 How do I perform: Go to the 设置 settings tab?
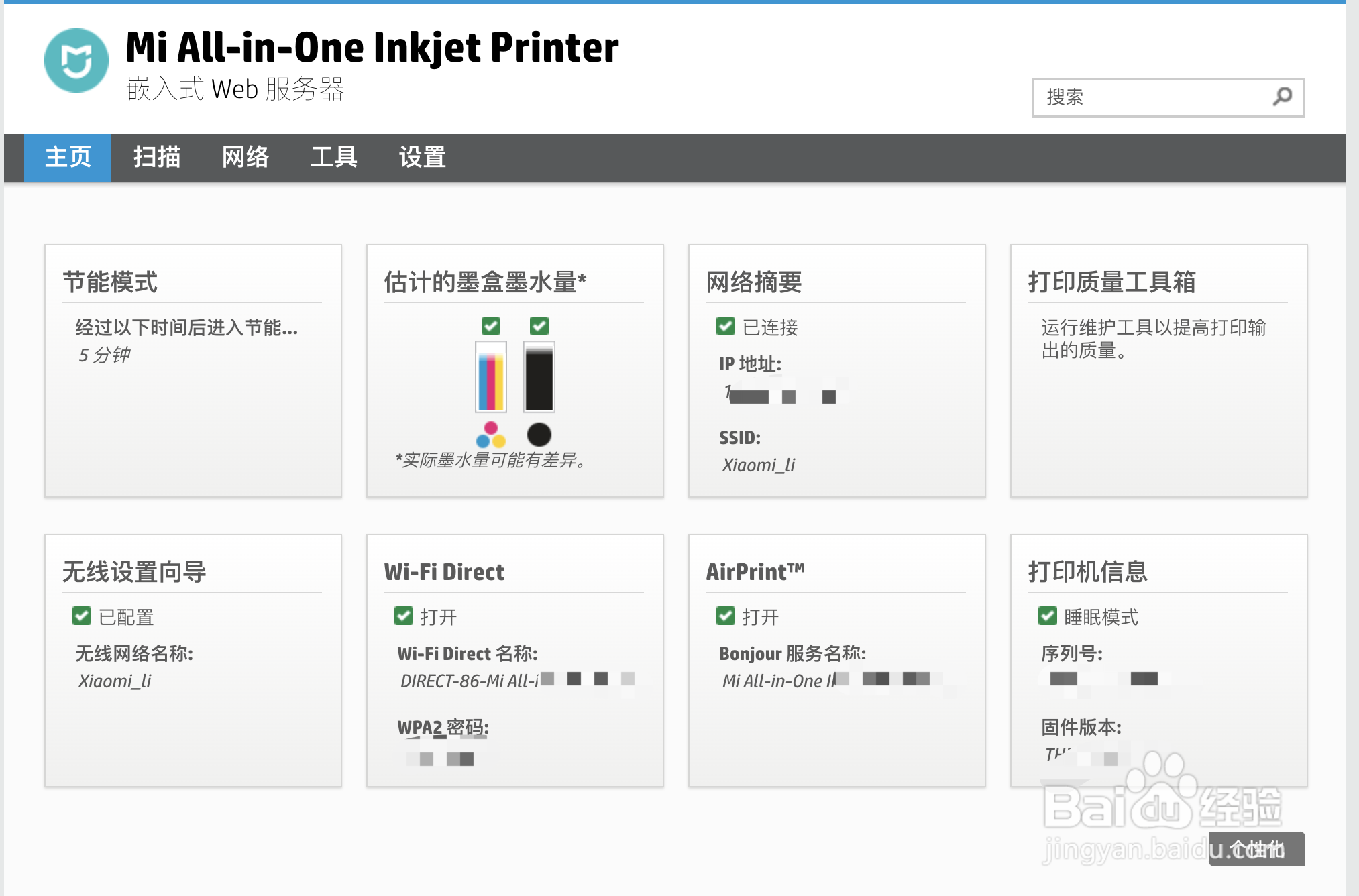[423, 158]
